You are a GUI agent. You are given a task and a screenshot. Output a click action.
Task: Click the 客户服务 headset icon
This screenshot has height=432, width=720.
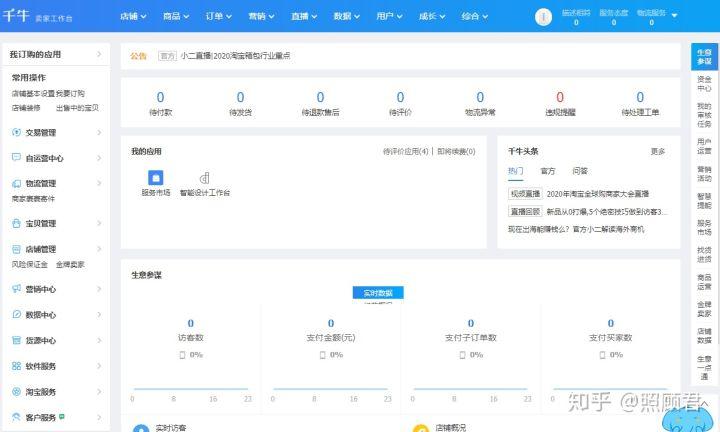[17, 417]
